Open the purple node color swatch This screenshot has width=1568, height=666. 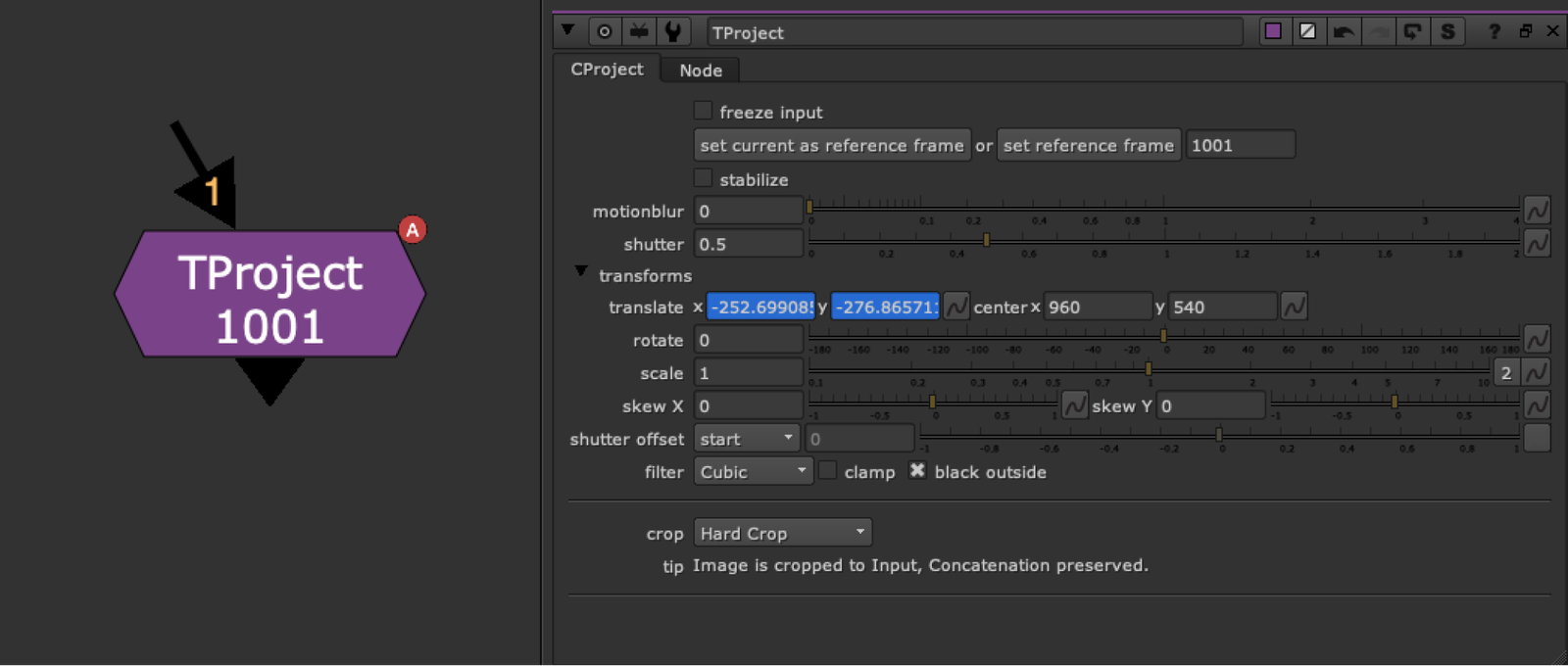coord(1273,31)
